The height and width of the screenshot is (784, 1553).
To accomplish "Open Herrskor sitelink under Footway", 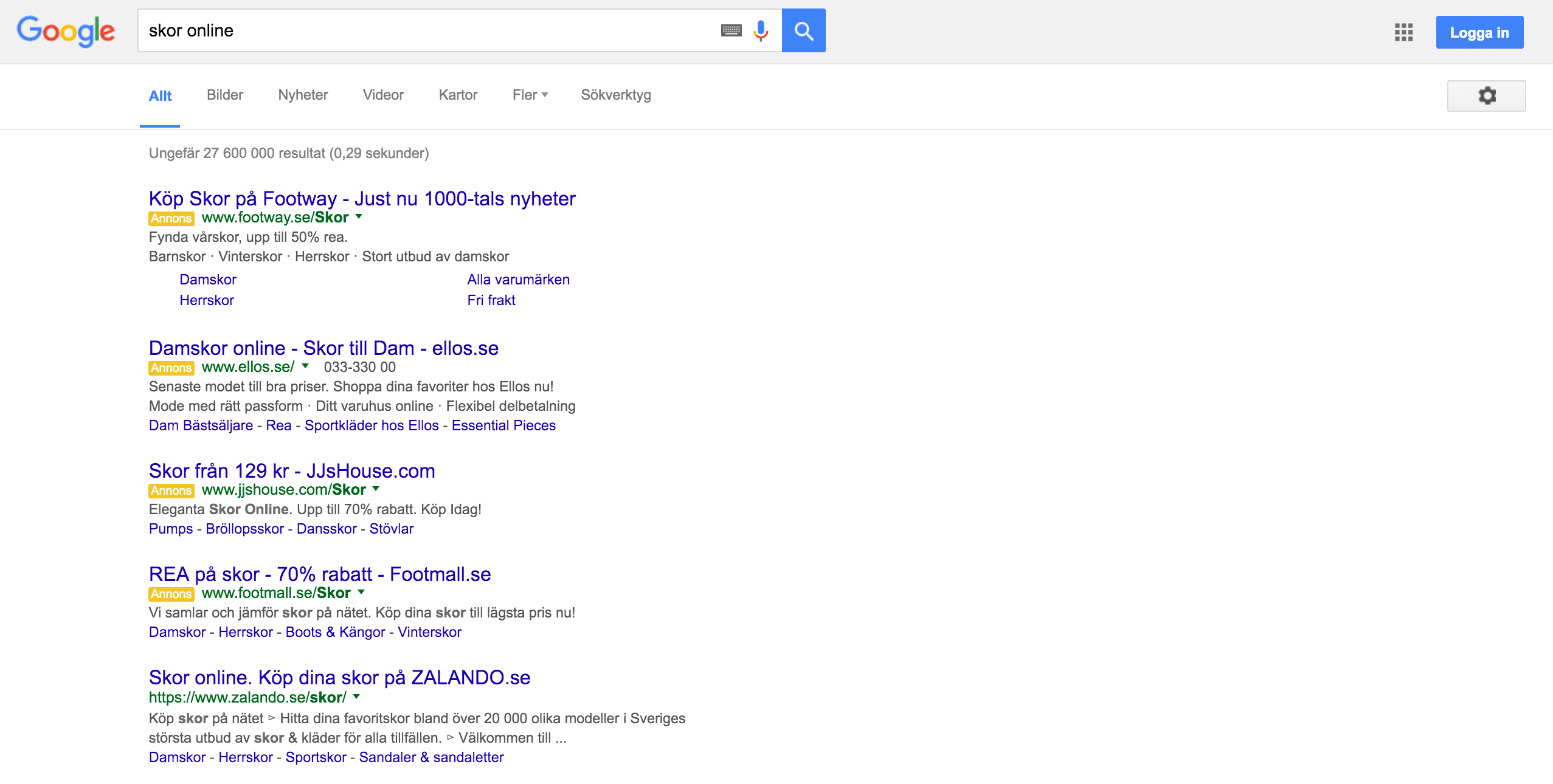I will coord(207,300).
